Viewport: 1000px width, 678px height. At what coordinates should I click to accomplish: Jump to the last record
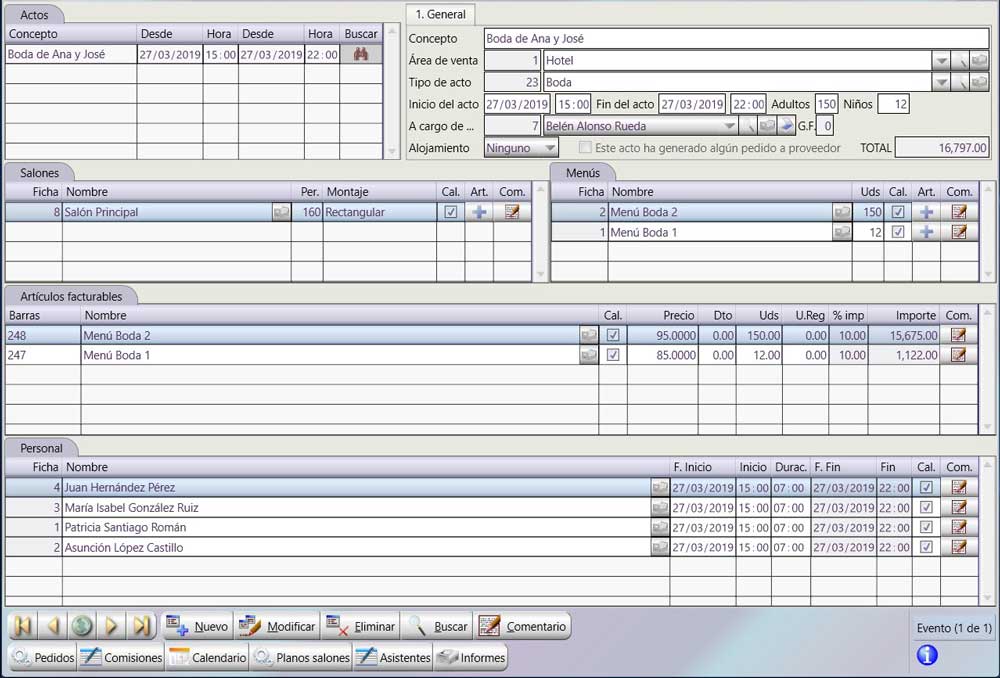tap(142, 627)
